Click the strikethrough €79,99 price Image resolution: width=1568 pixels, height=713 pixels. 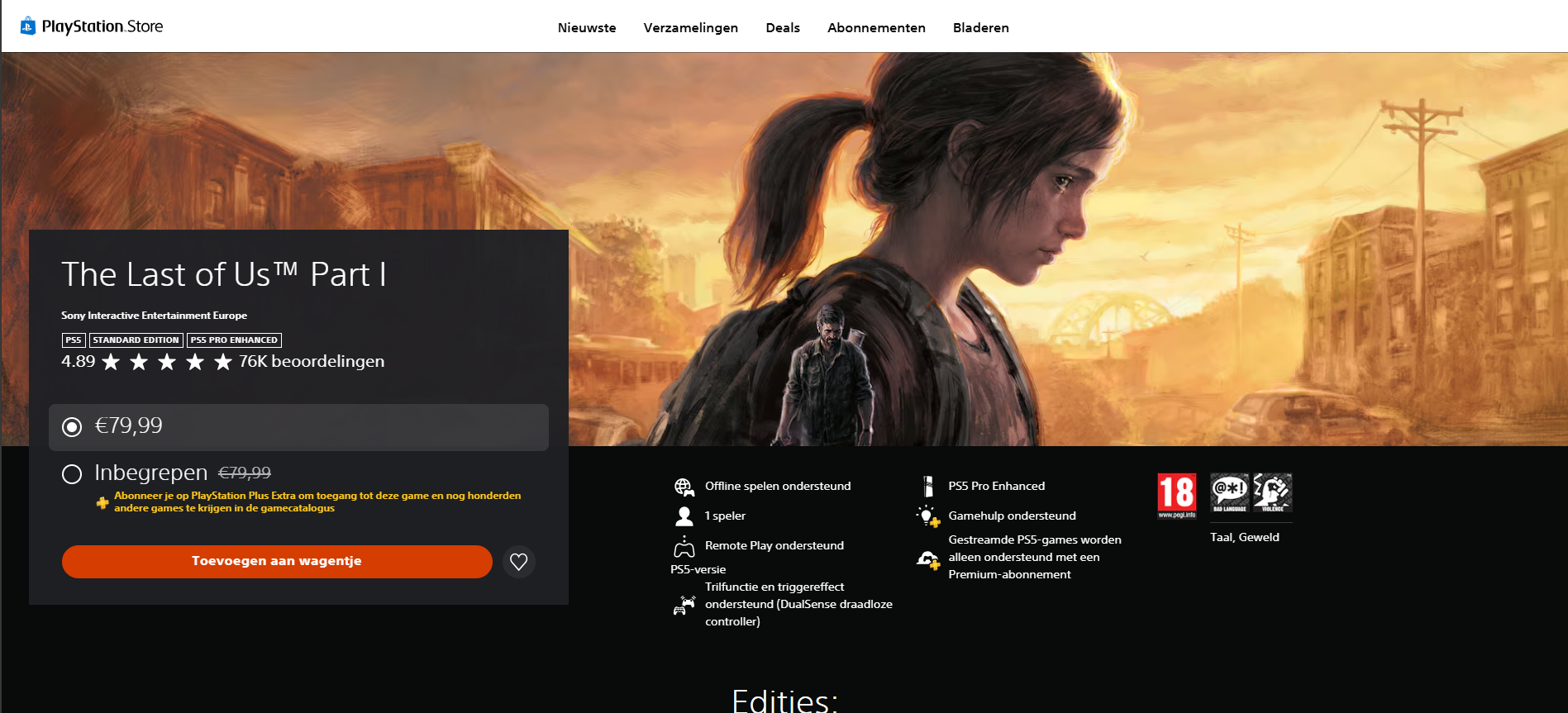(x=245, y=473)
